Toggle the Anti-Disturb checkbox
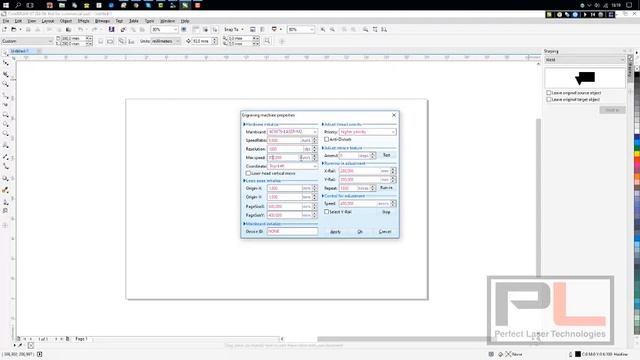The height and width of the screenshot is (360, 640). click(x=327, y=140)
